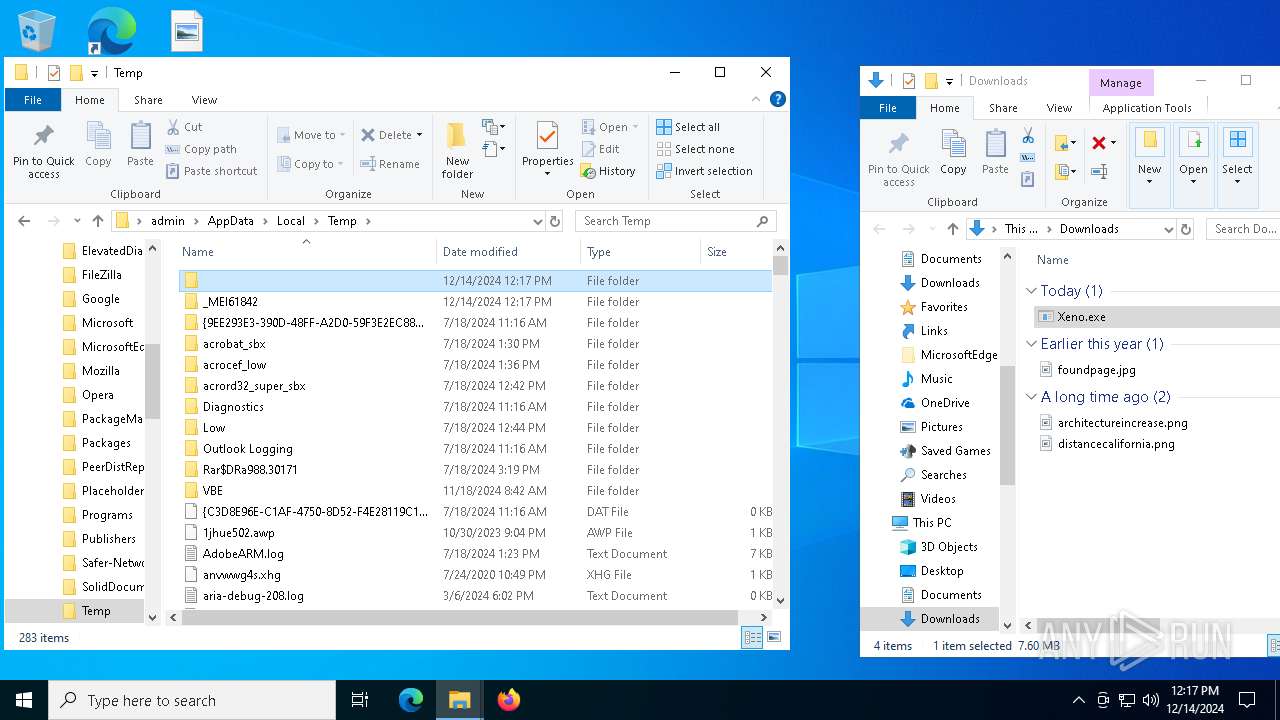
Task: Click the Paste icon in Temp window ribbon
Action: 140,145
